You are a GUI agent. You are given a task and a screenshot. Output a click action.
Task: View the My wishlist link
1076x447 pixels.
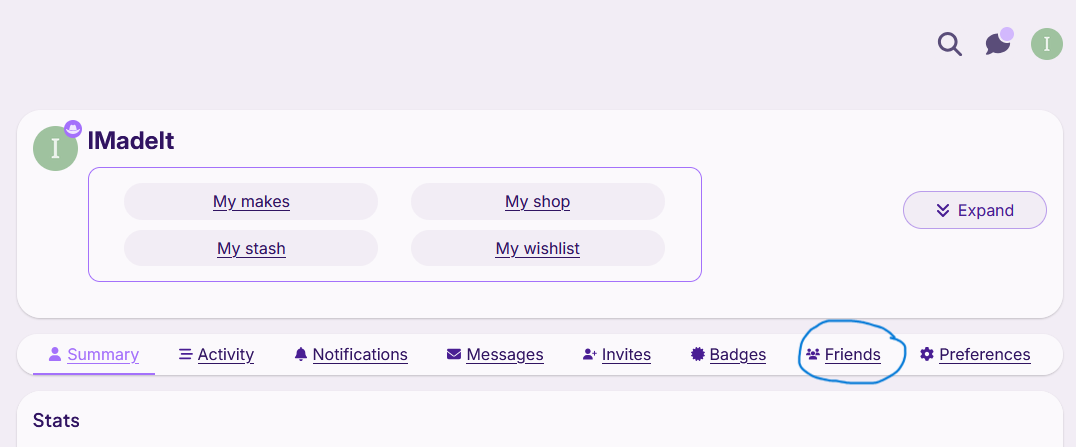click(537, 248)
